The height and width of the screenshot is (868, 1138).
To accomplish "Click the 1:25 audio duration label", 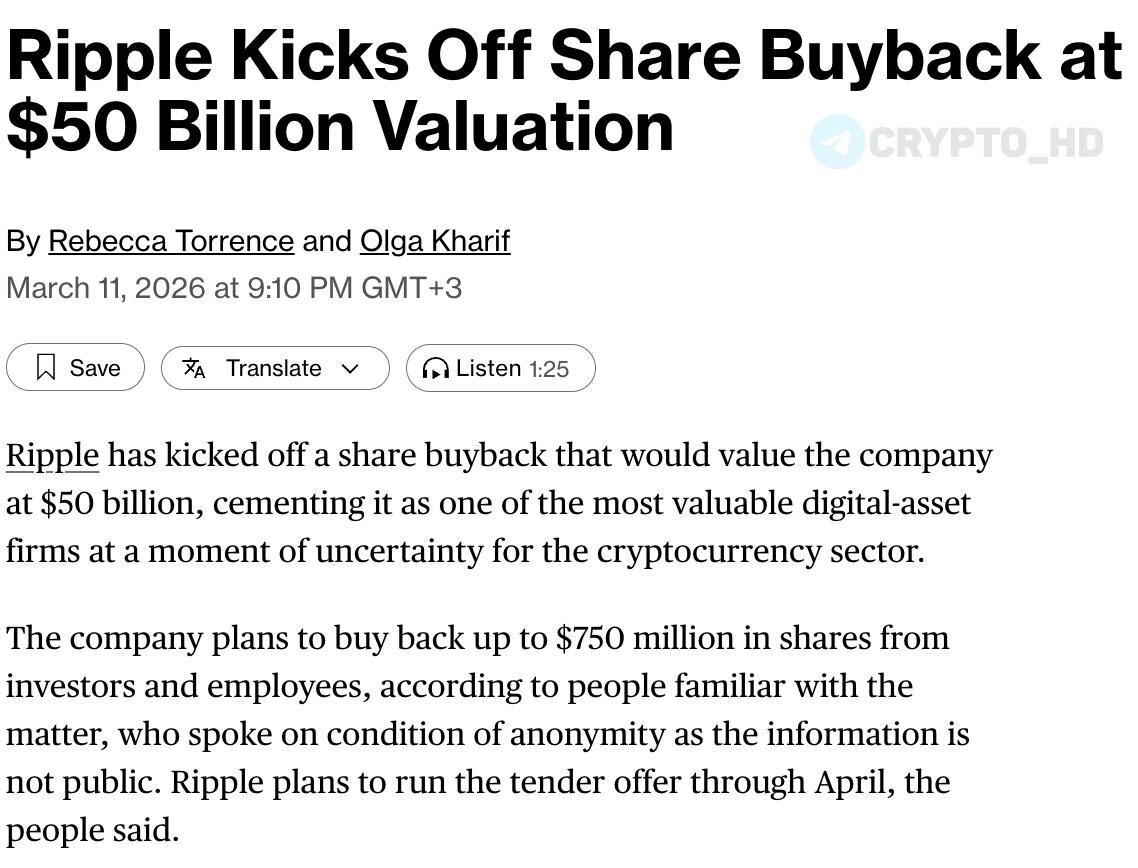I will [549, 369].
